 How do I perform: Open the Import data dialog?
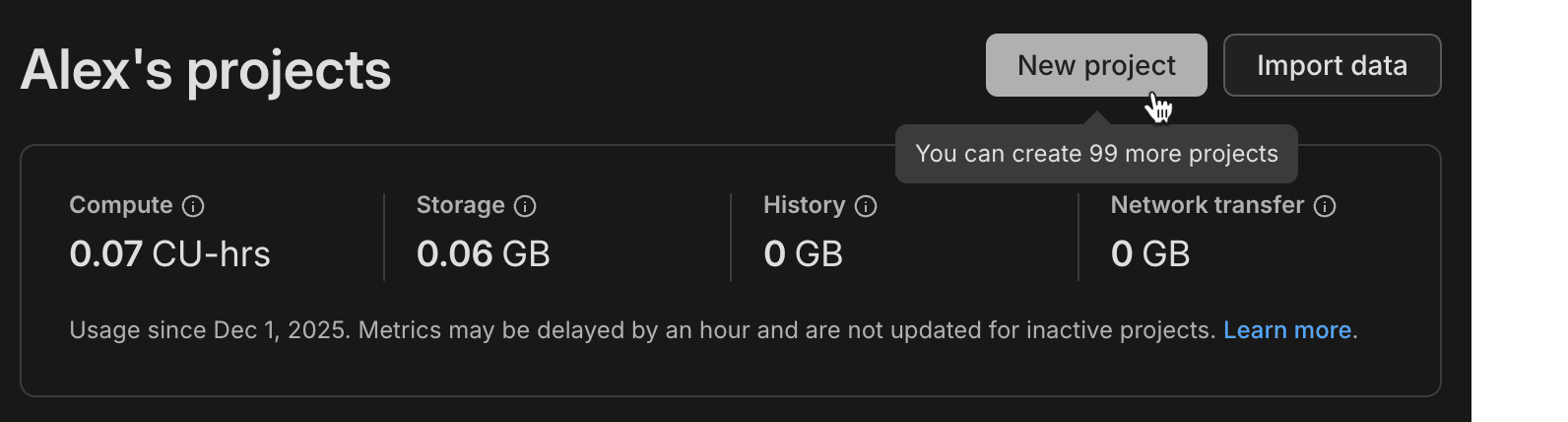(x=1332, y=65)
